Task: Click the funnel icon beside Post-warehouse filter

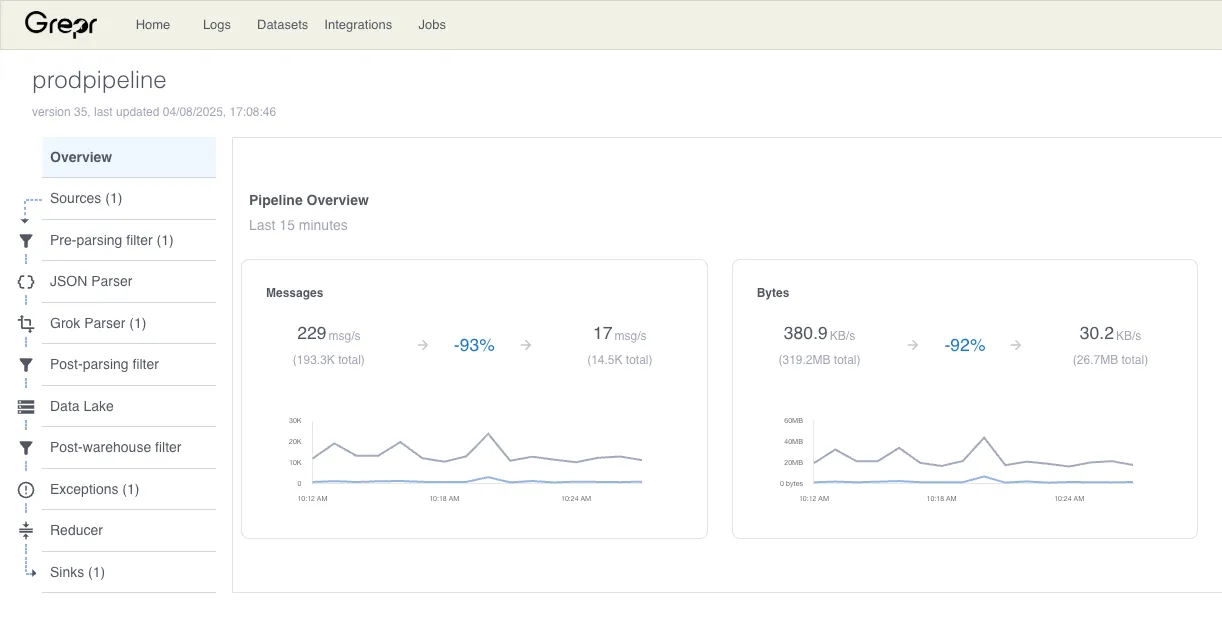Action: [26, 448]
